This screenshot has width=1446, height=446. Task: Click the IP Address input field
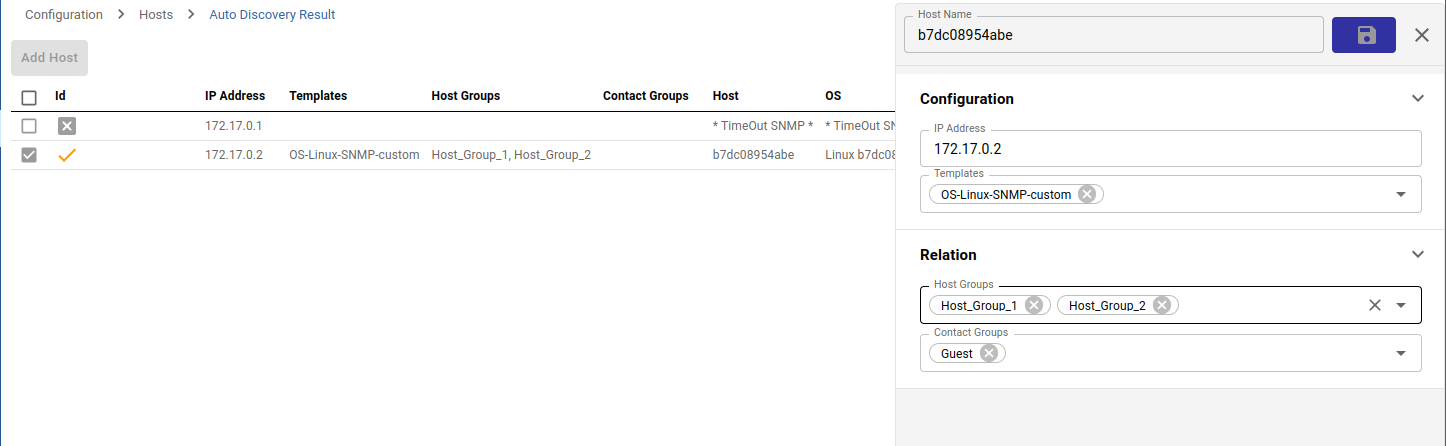pos(1170,149)
